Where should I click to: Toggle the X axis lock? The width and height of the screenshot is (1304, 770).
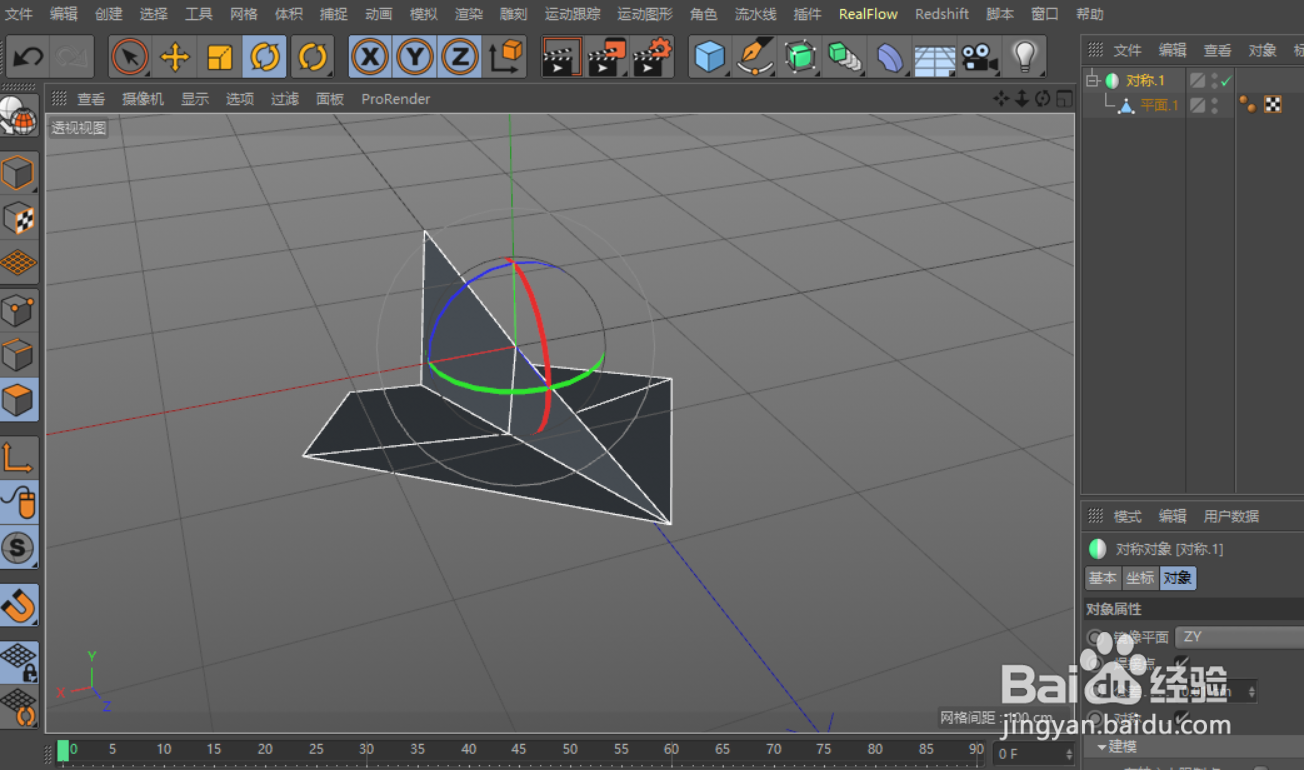[x=370, y=57]
